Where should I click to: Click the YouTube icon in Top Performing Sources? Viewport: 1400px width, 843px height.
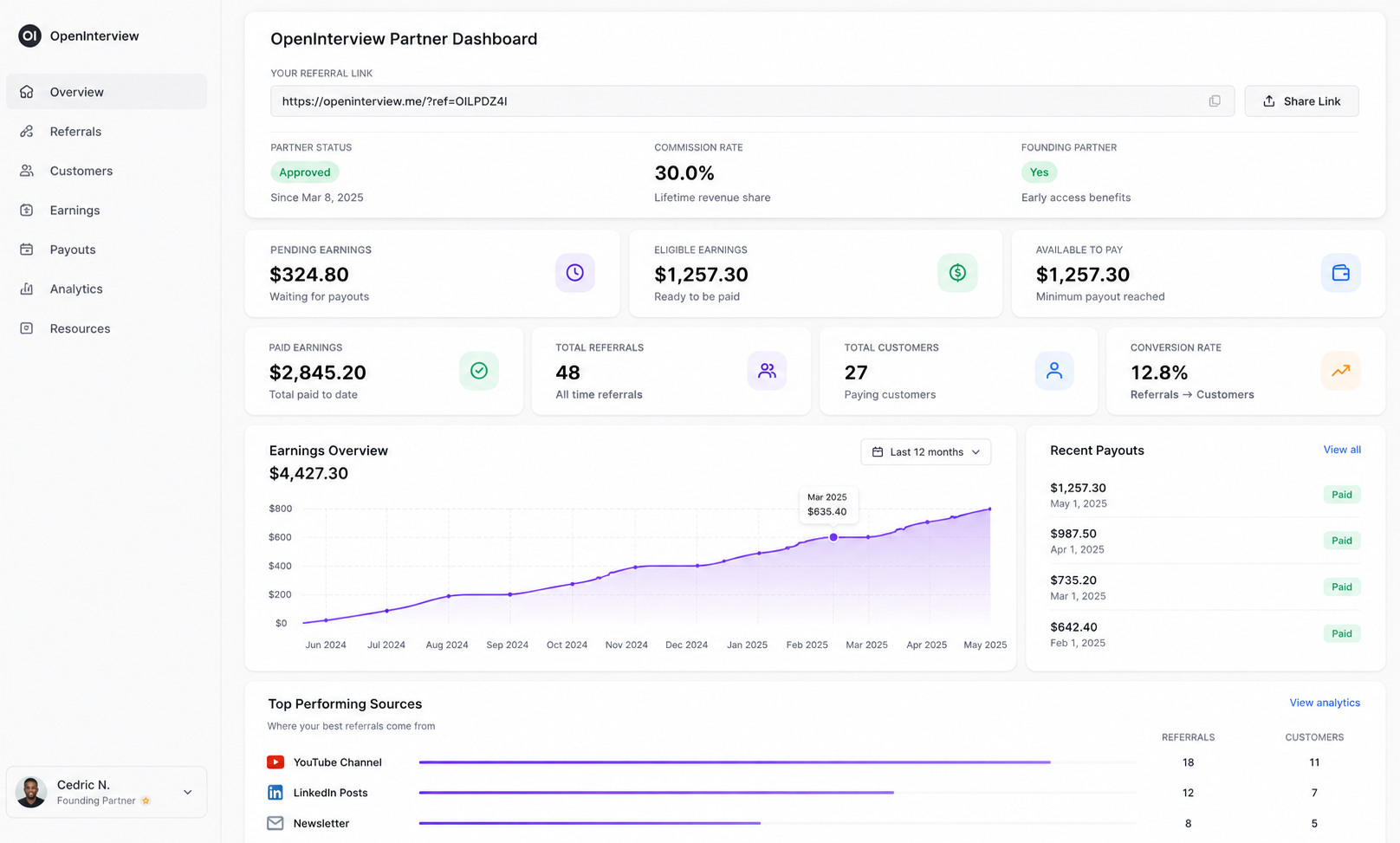coord(275,762)
